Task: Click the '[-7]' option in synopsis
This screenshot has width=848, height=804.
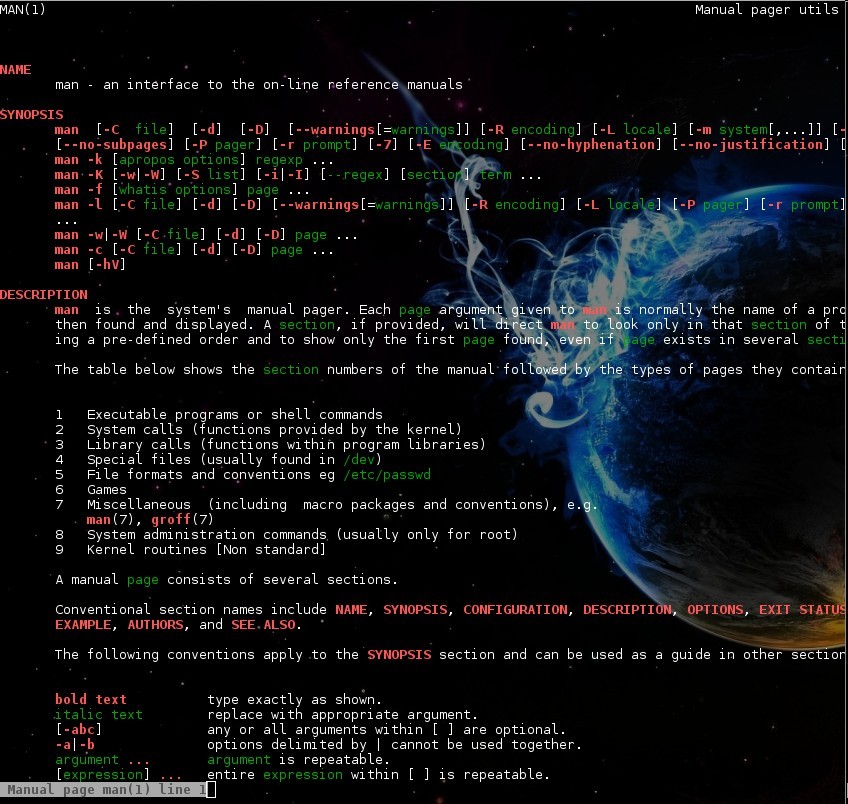Action: [x=383, y=145]
